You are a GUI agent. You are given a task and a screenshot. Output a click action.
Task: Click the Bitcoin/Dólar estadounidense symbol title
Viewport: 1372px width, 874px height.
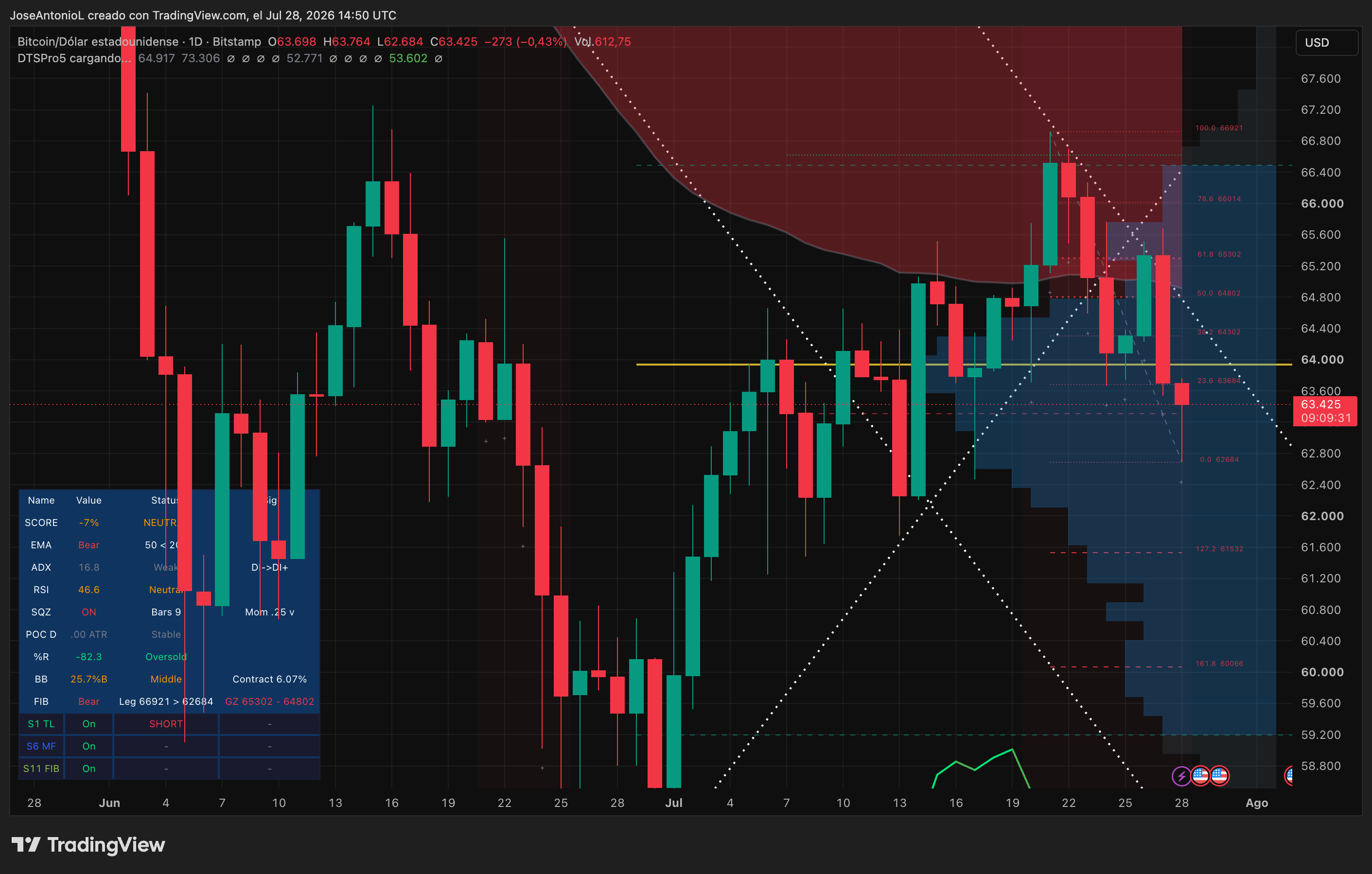98,42
